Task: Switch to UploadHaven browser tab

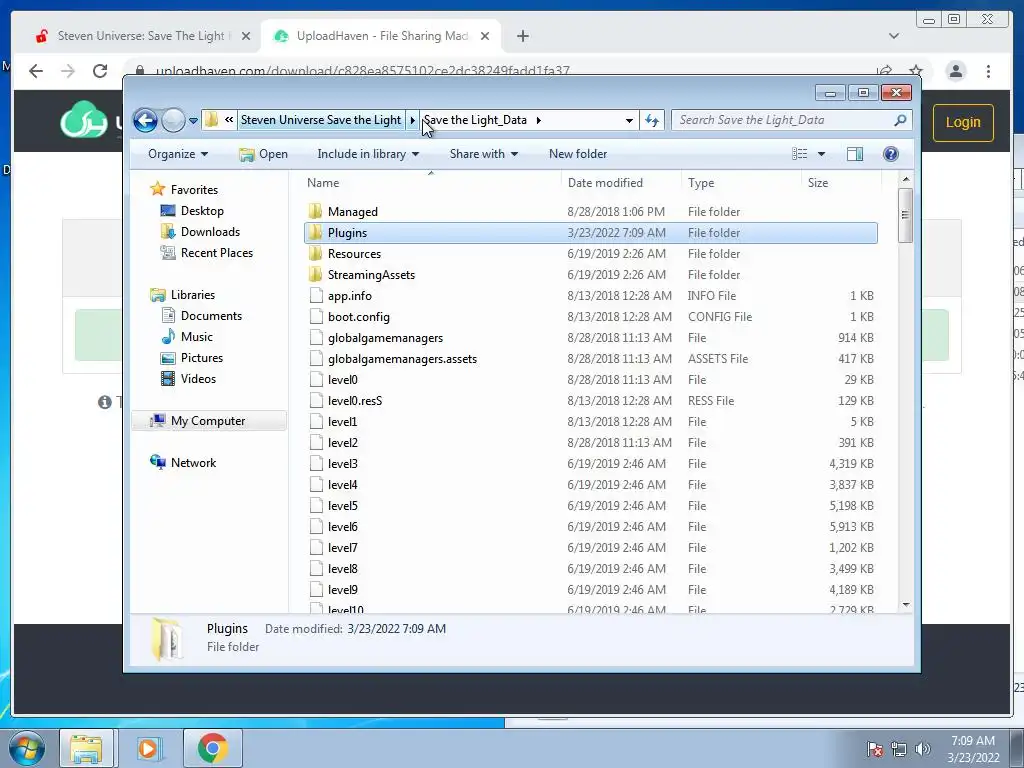Action: click(x=382, y=36)
